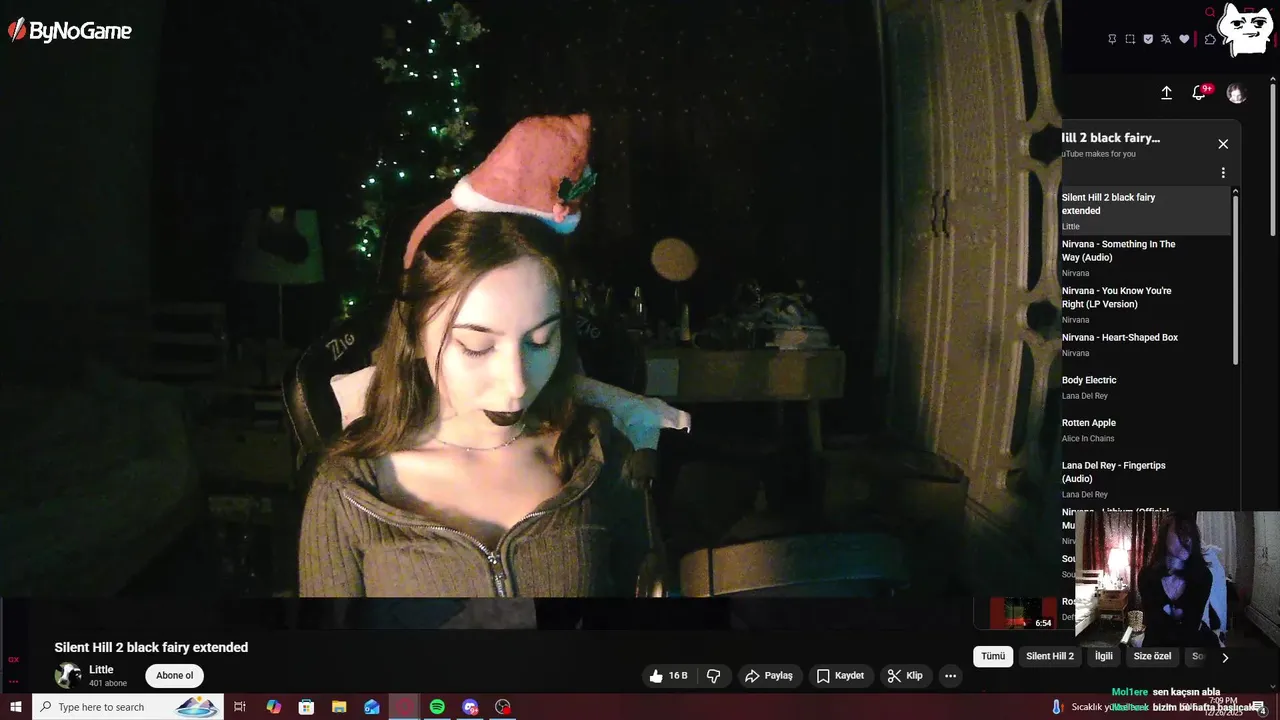This screenshot has width=1280, height=720.
Task: Click the Paylaş share button
Action: pos(768,676)
